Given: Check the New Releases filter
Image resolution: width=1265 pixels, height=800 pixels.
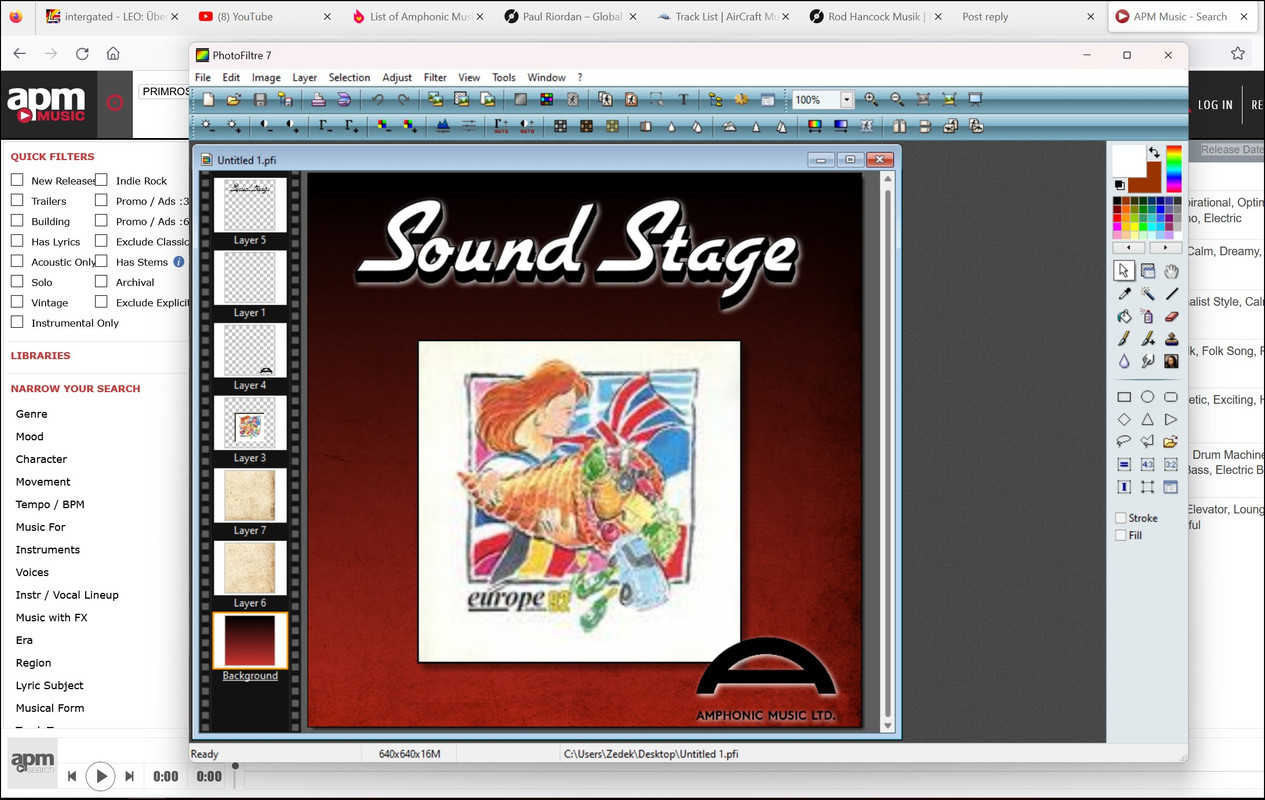Looking at the screenshot, I should (x=17, y=180).
